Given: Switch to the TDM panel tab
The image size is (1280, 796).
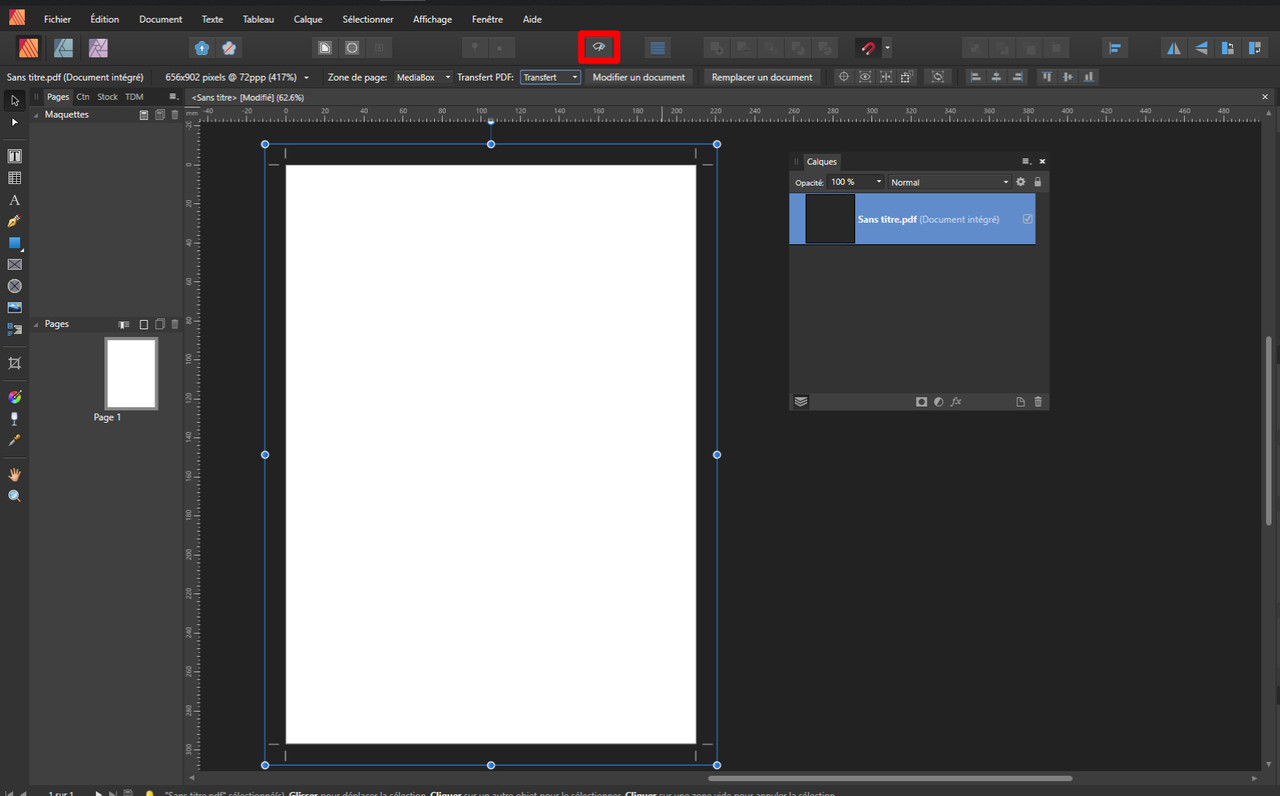Looking at the screenshot, I should [134, 97].
